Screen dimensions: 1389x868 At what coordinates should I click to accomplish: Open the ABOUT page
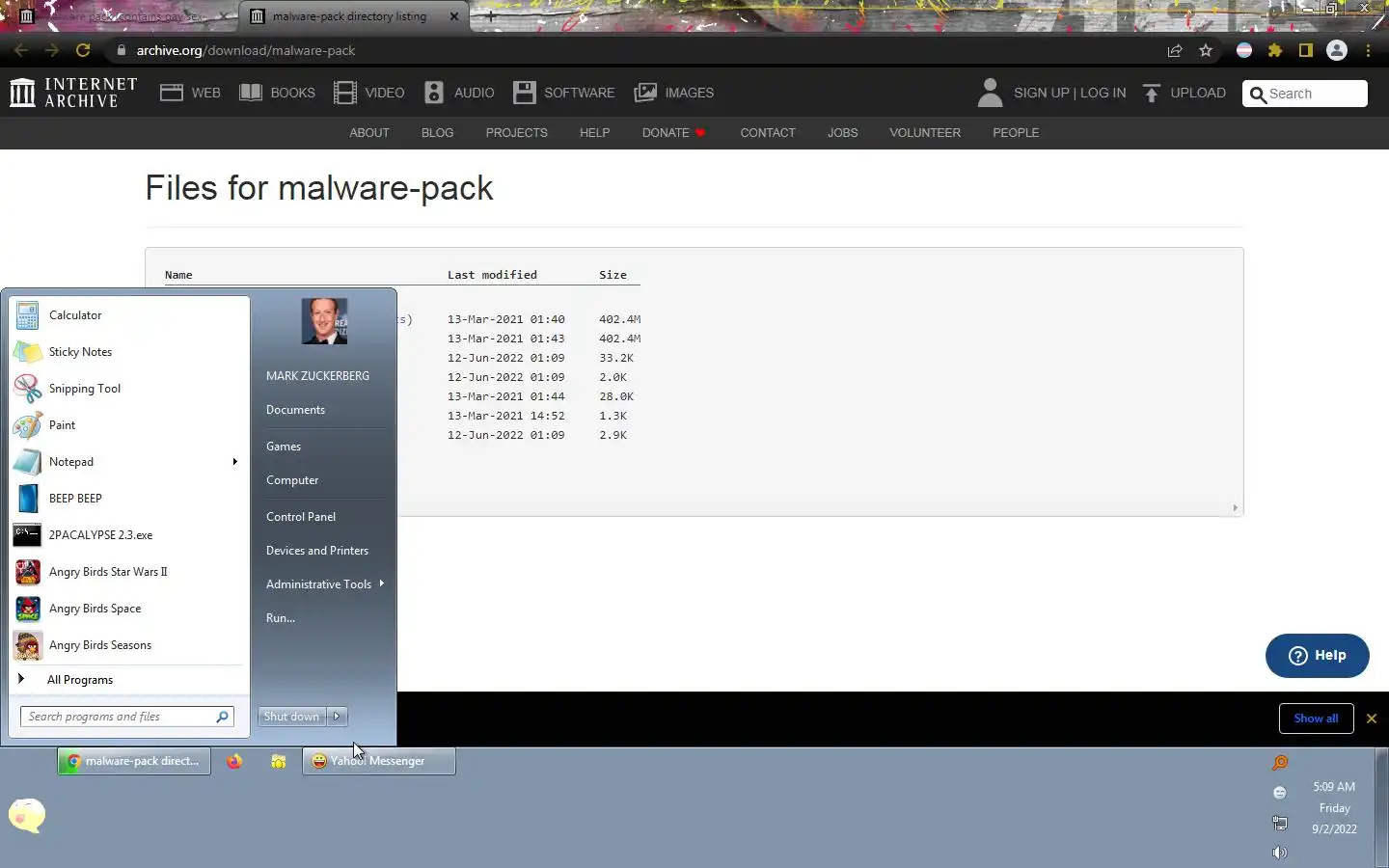click(369, 133)
